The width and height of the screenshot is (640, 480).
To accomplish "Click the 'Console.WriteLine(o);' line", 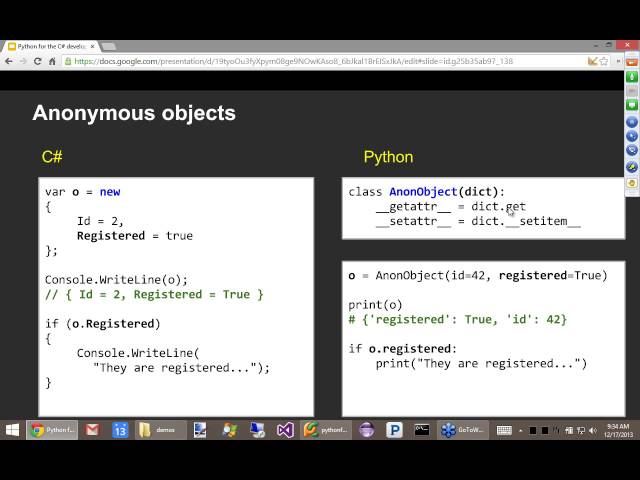I will coord(116,280).
